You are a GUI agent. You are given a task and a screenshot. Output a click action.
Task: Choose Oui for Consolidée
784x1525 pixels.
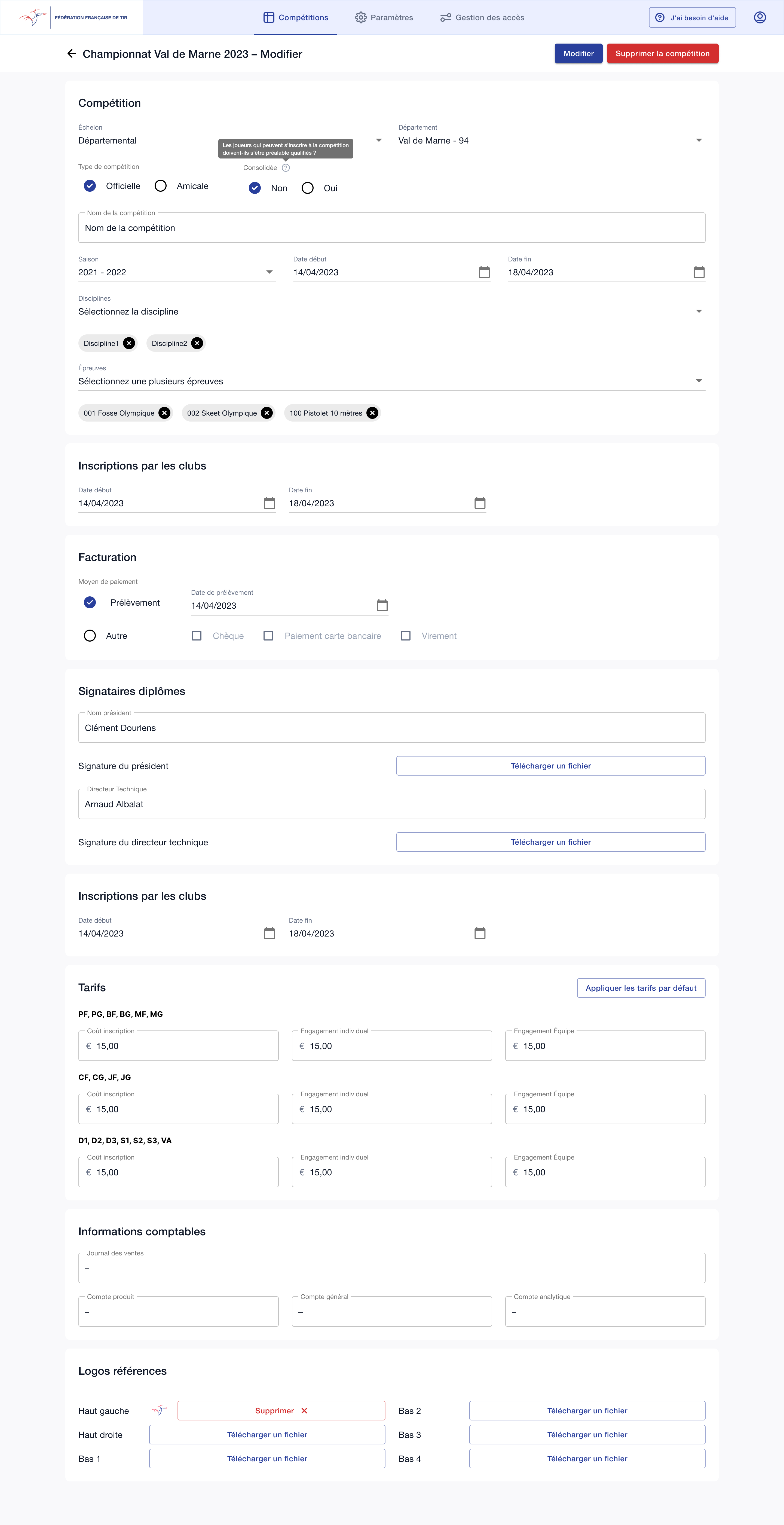coord(308,188)
